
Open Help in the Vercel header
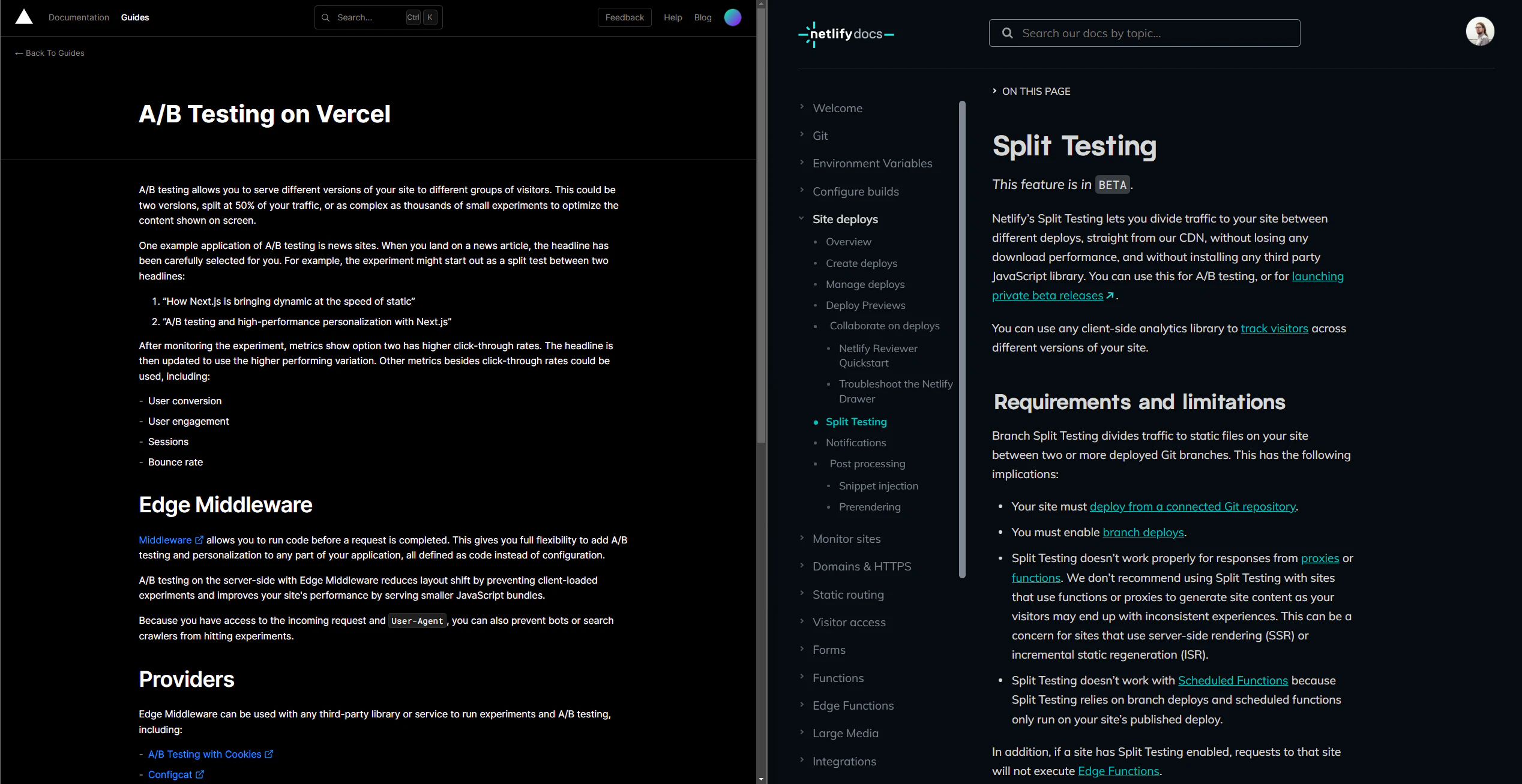tap(673, 17)
